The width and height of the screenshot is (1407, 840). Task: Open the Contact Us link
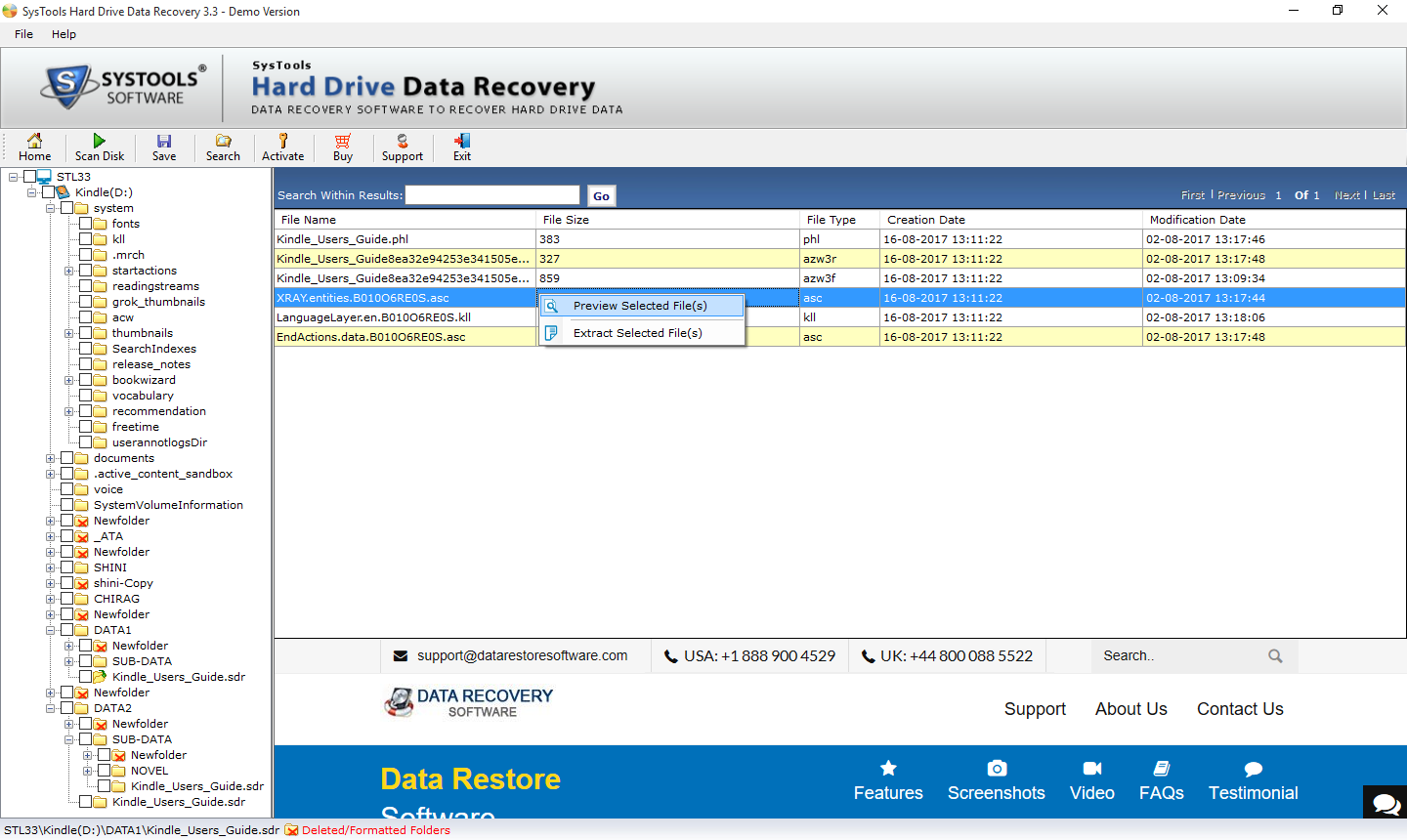[1240, 709]
